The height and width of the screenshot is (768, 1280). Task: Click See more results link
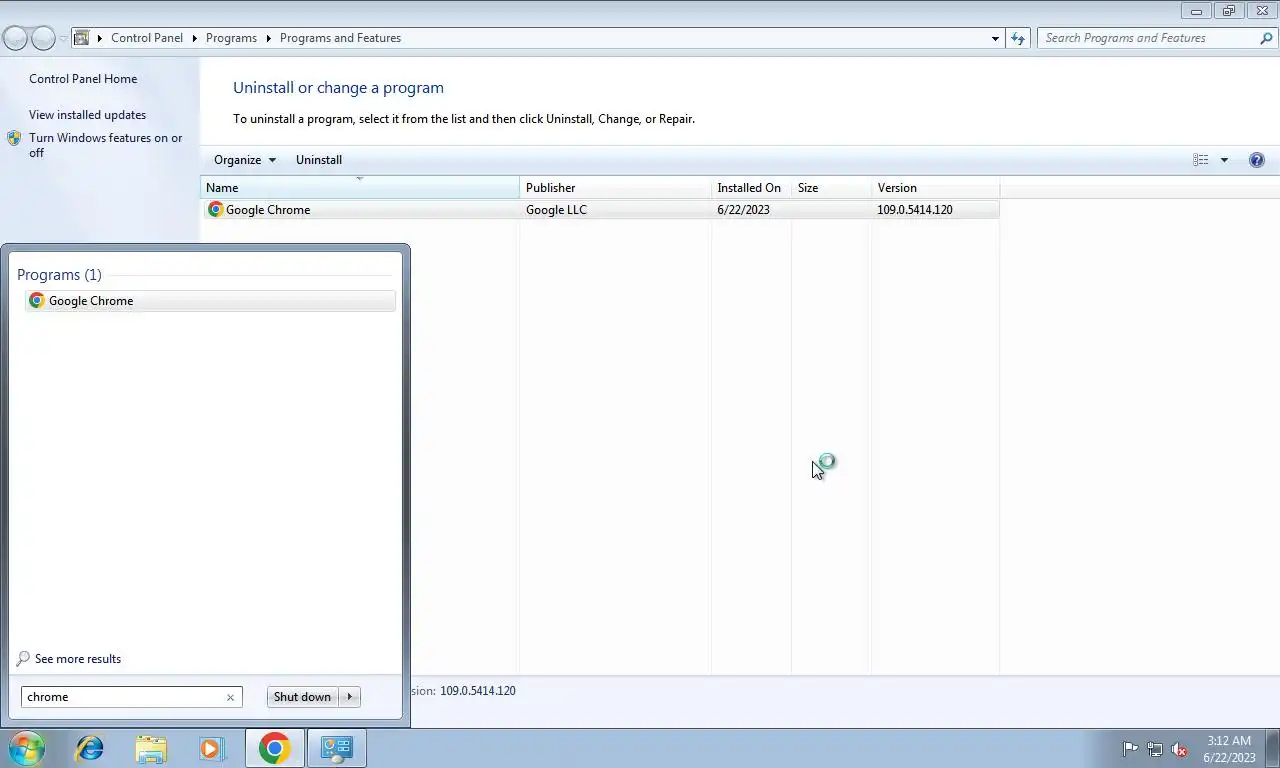tap(78, 659)
